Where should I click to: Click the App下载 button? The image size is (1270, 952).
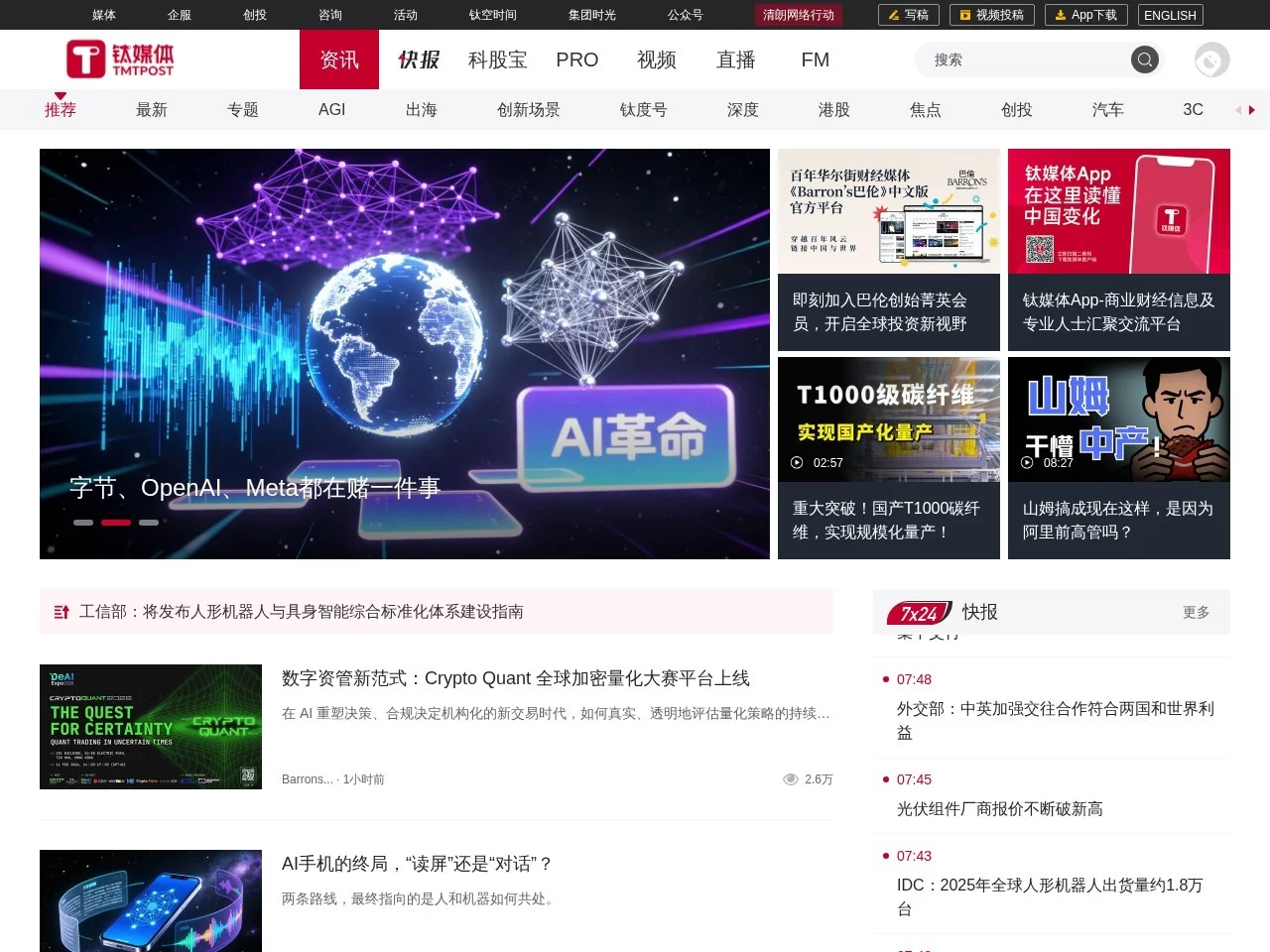(x=1085, y=15)
